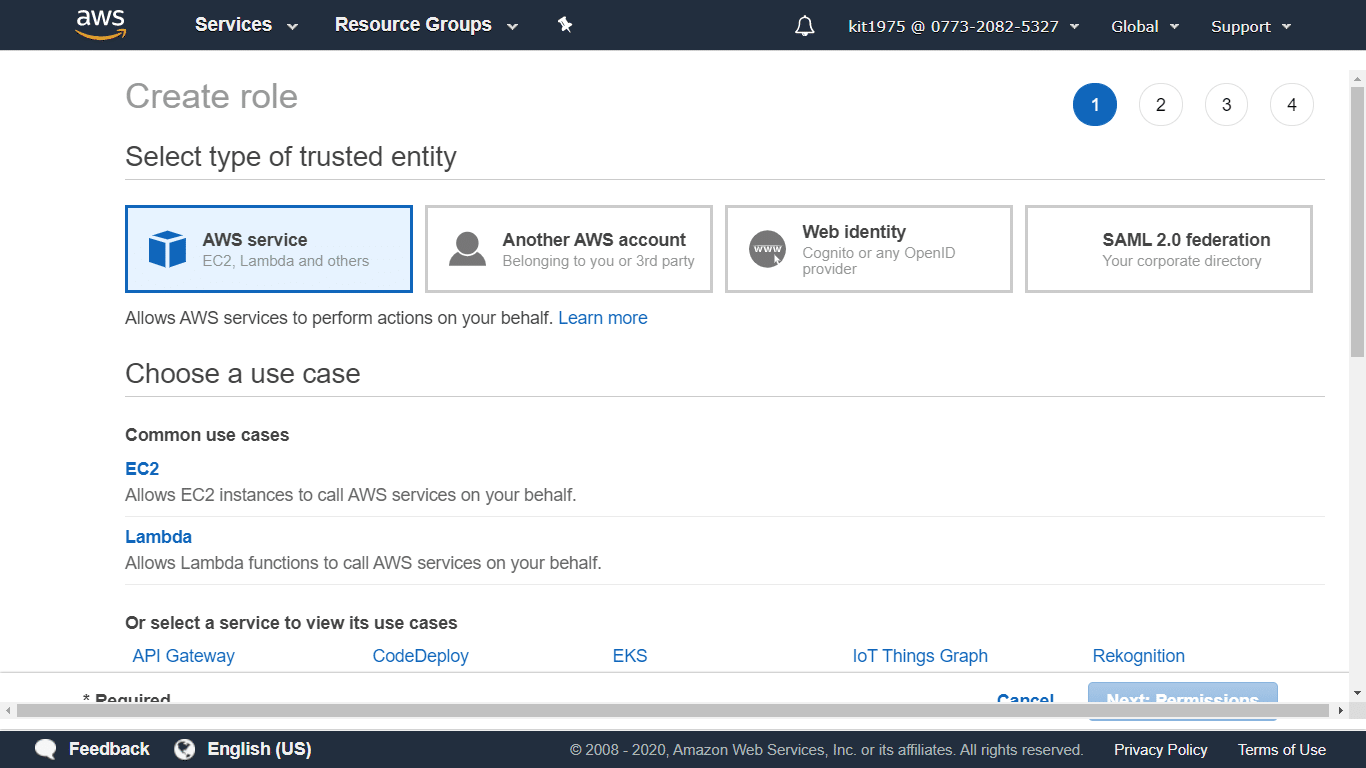Open the Support dropdown

point(1249,26)
